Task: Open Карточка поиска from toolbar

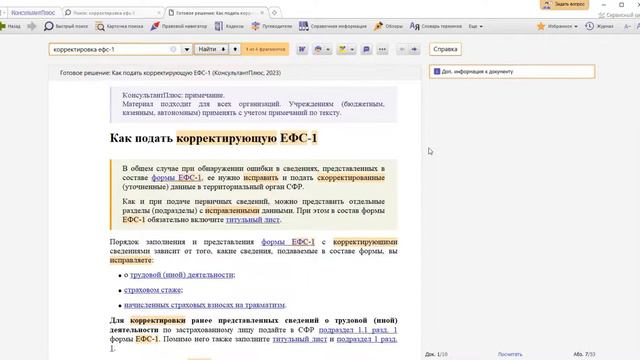Action: (x=119, y=26)
